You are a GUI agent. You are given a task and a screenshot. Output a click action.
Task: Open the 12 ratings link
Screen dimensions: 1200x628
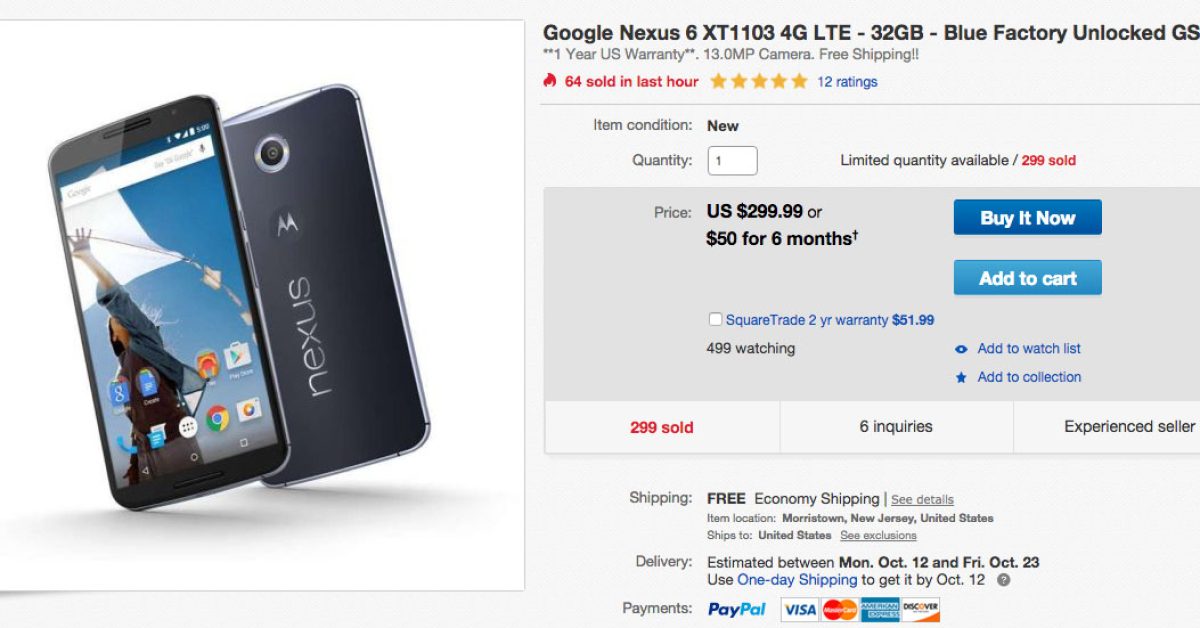[847, 82]
